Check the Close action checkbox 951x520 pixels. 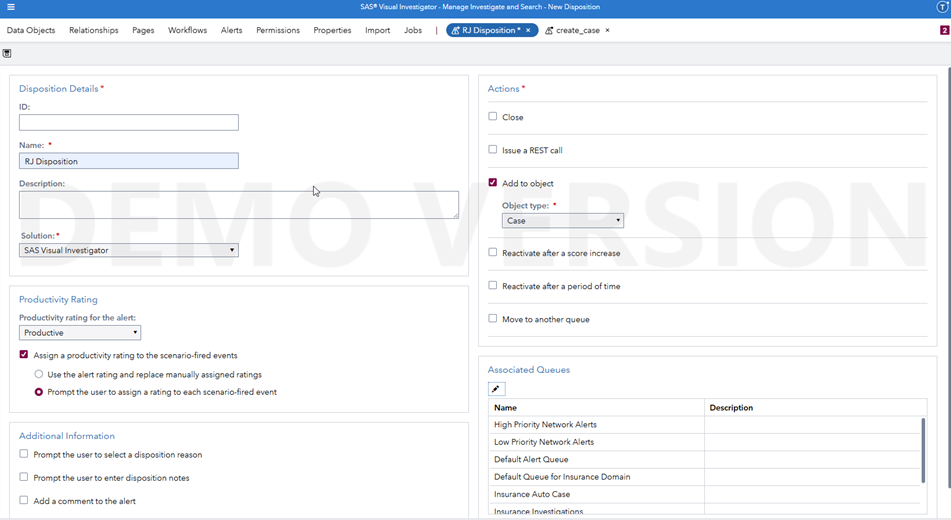(492, 116)
